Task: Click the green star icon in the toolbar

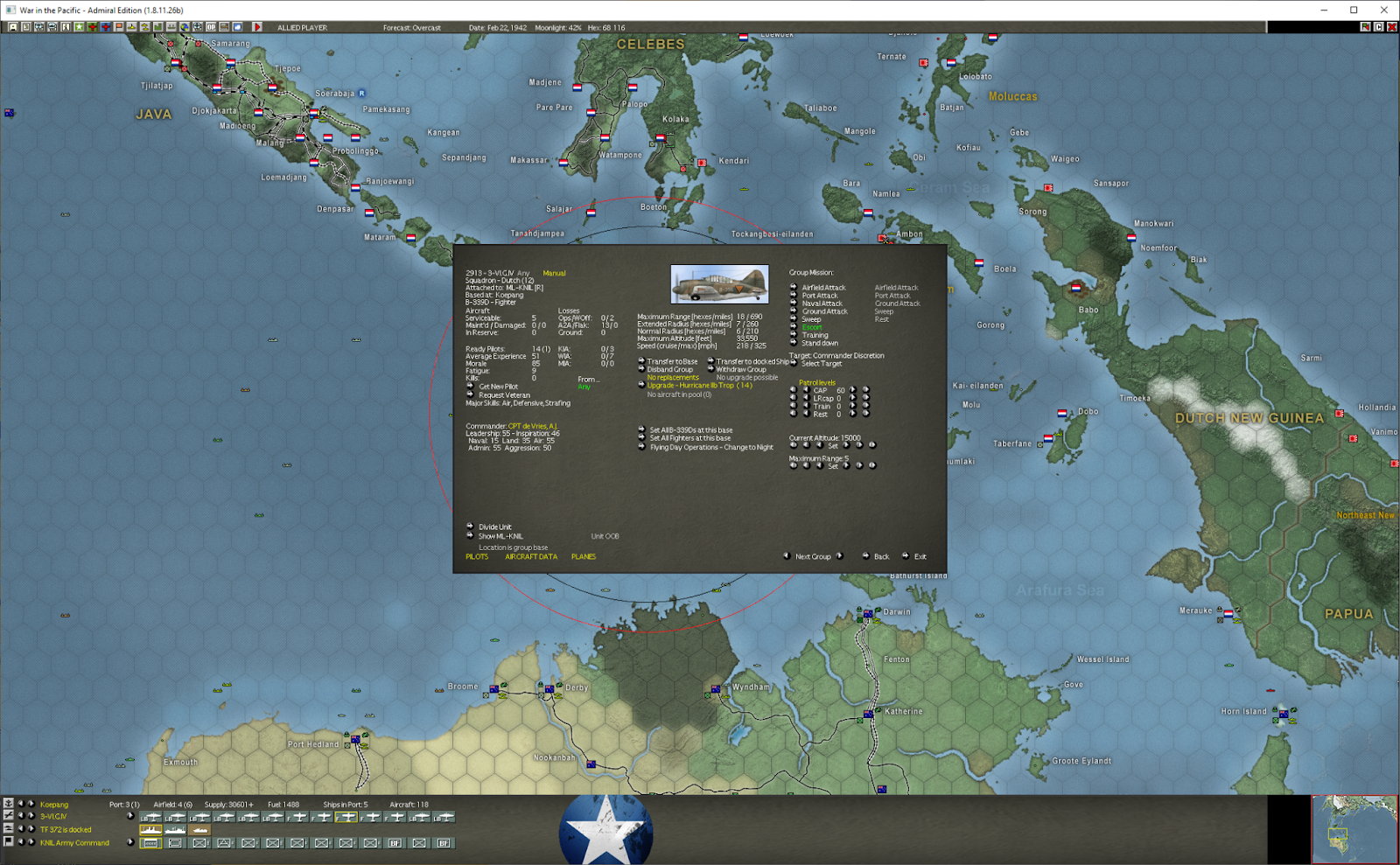Action: click(79, 27)
